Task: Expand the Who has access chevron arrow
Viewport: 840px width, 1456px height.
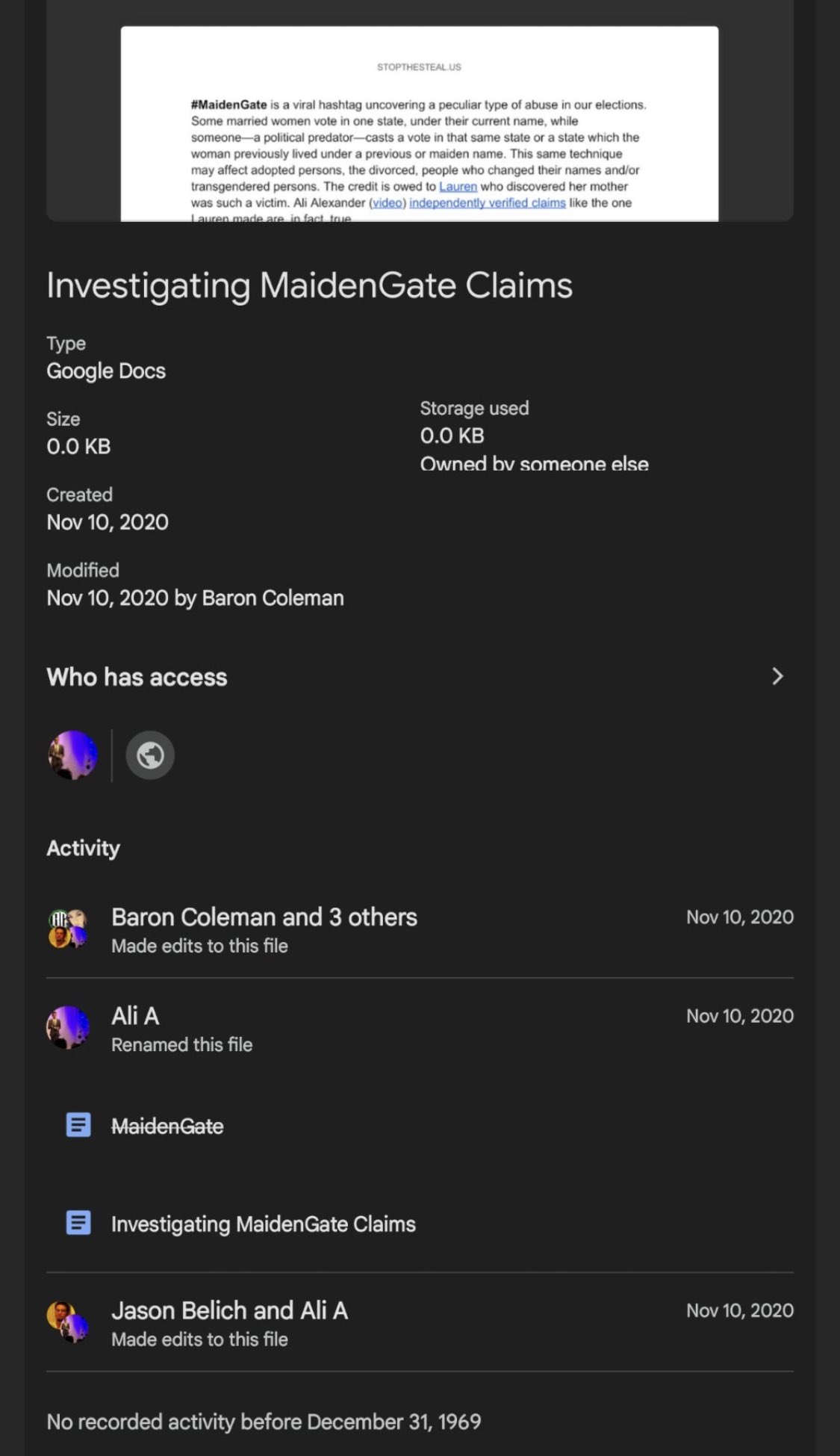Action: pyautogui.click(x=777, y=676)
